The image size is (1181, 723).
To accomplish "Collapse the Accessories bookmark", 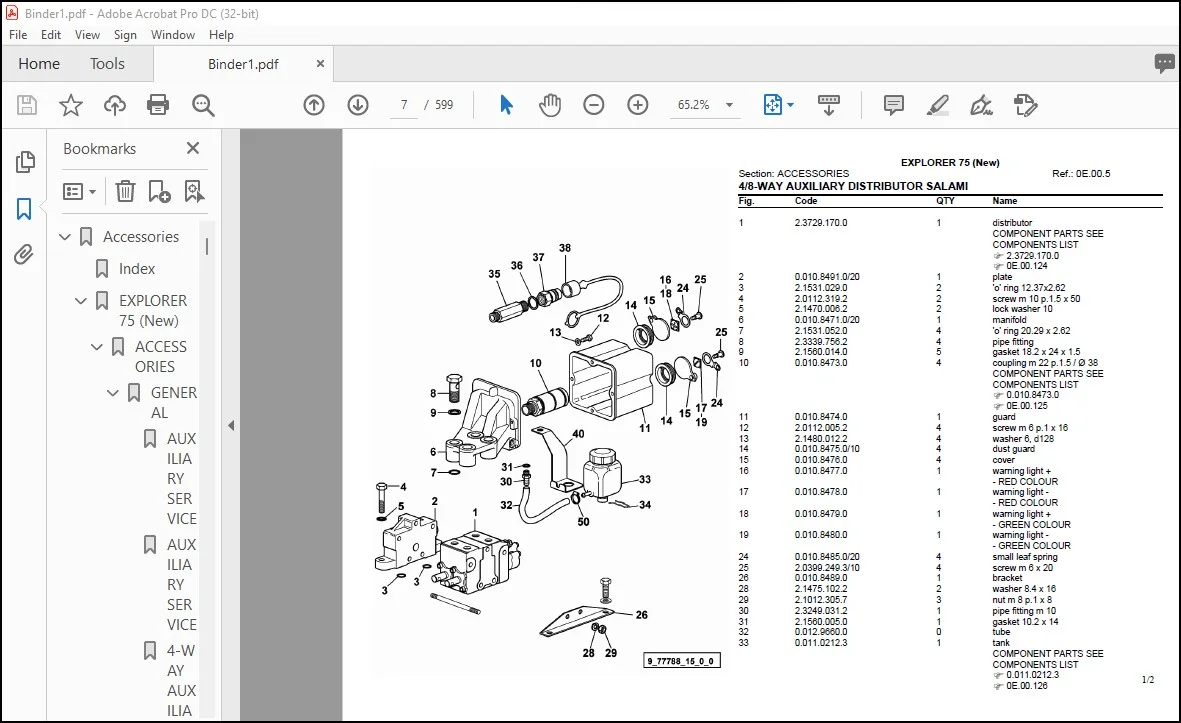I will 65,236.
